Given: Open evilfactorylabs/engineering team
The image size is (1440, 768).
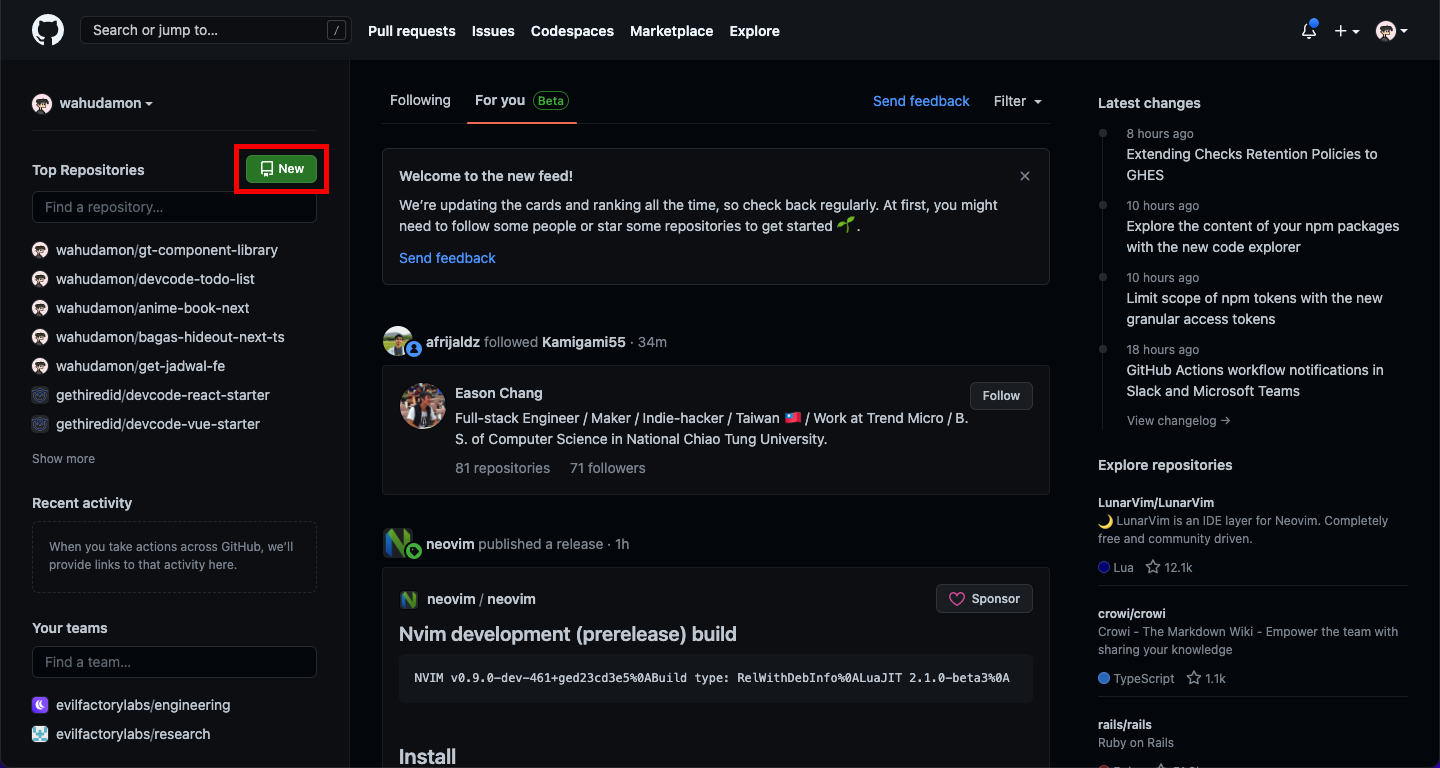Looking at the screenshot, I should coord(143,705).
